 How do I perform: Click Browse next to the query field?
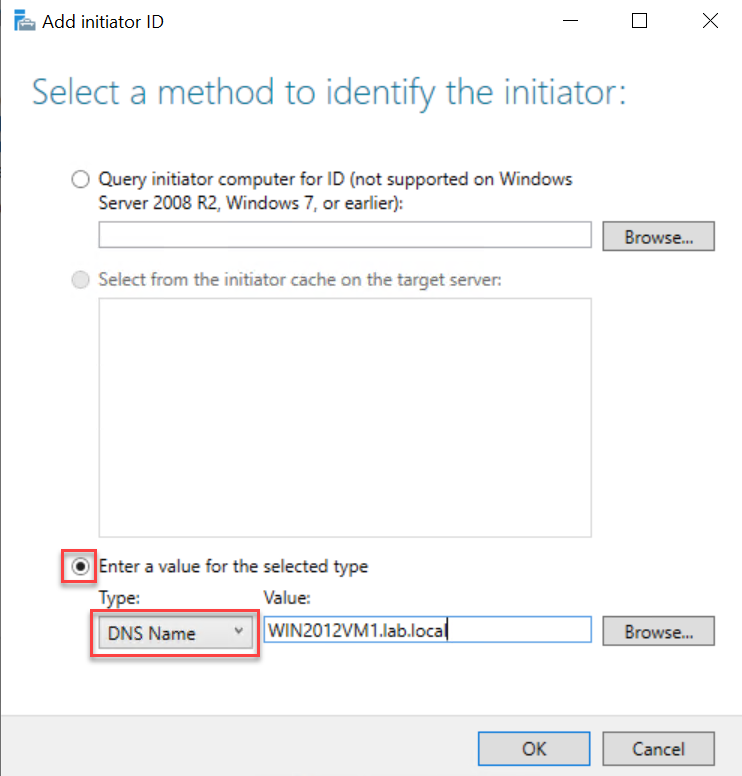point(658,237)
